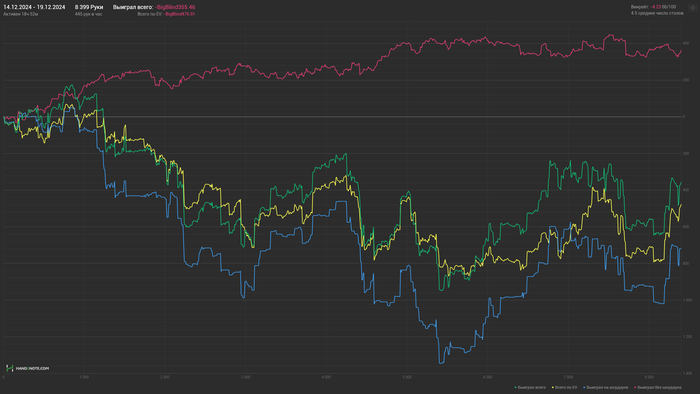The width and height of the screenshot is (700, 394).
Task: Click the '4.5 среднее число столов' text
Action: pyautogui.click(x=657, y=13)
